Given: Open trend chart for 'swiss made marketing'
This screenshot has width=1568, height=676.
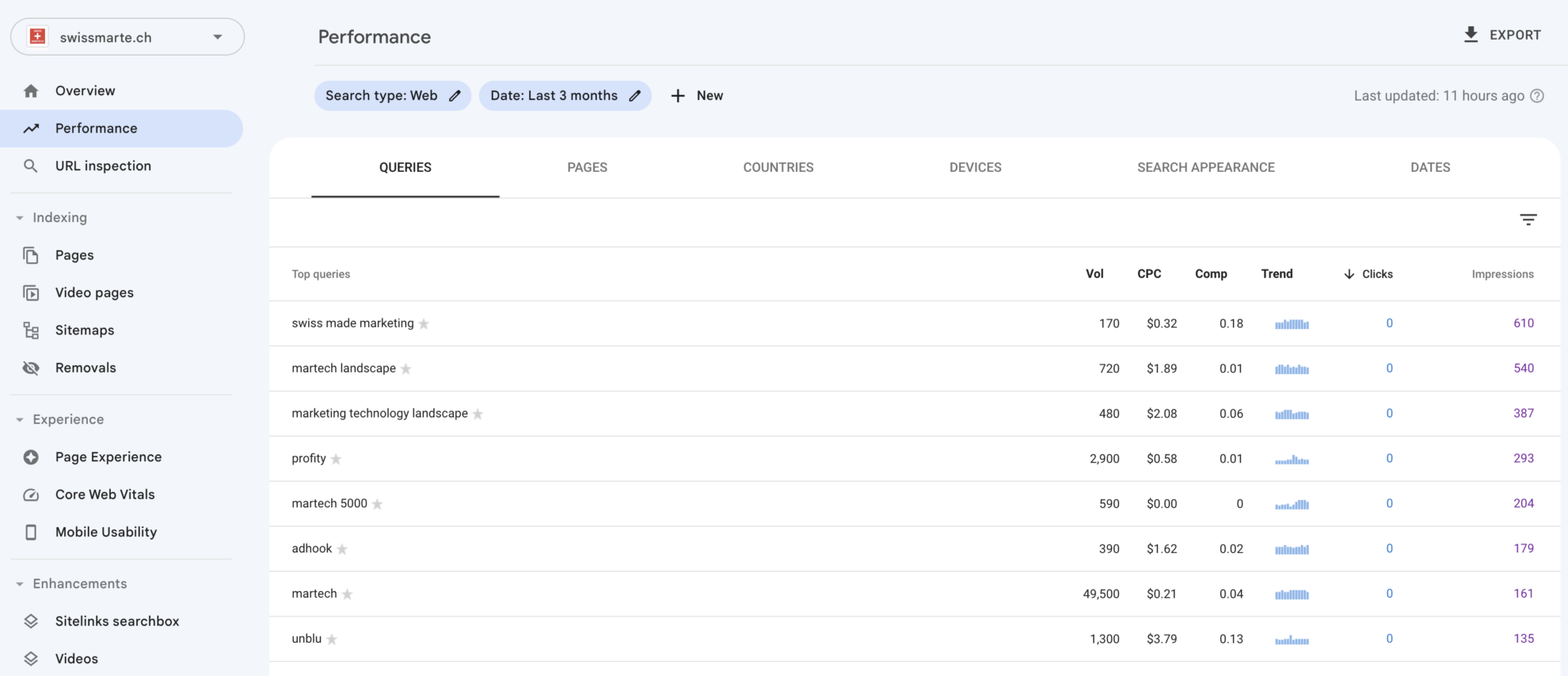Looking at the screenshot, I should (x=1292, y=324).
